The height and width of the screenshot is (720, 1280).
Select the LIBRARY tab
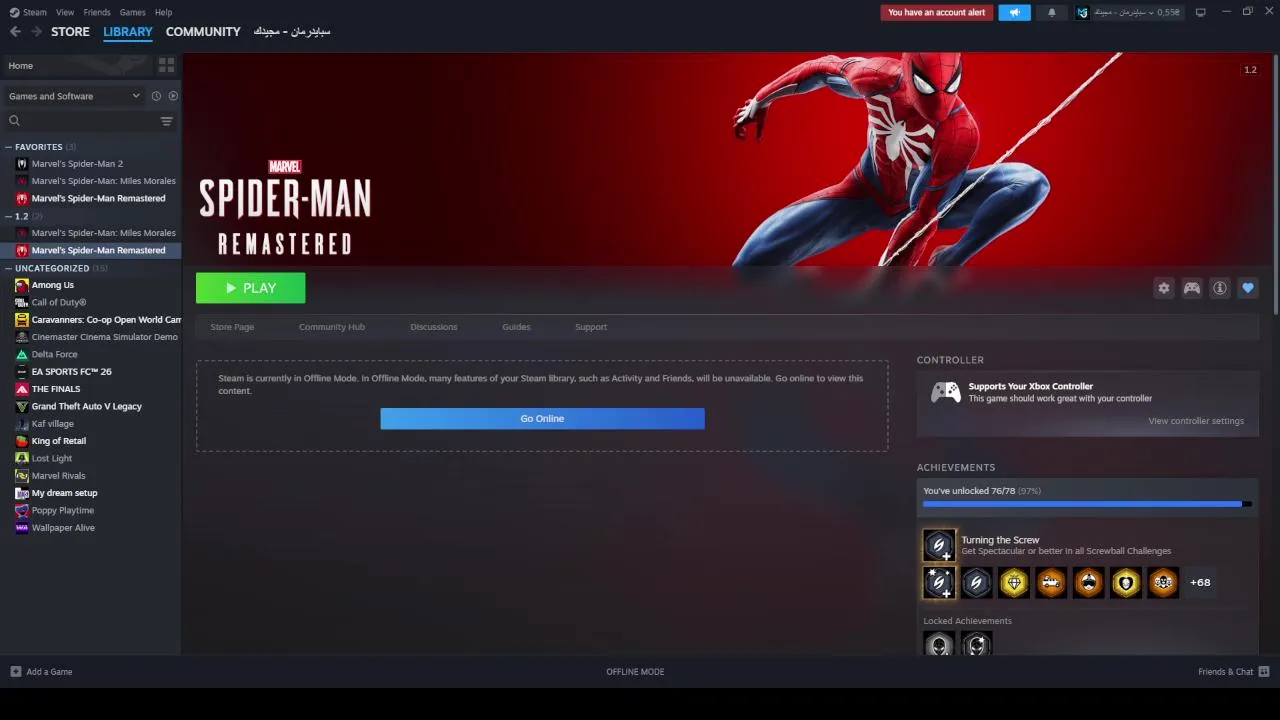coord(128,32)
